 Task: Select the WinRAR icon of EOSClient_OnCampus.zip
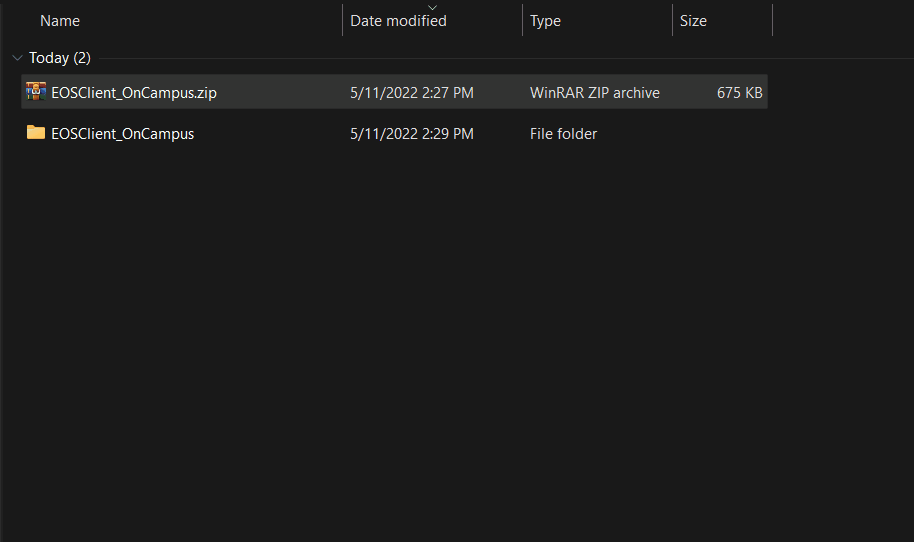click(36, 92)
